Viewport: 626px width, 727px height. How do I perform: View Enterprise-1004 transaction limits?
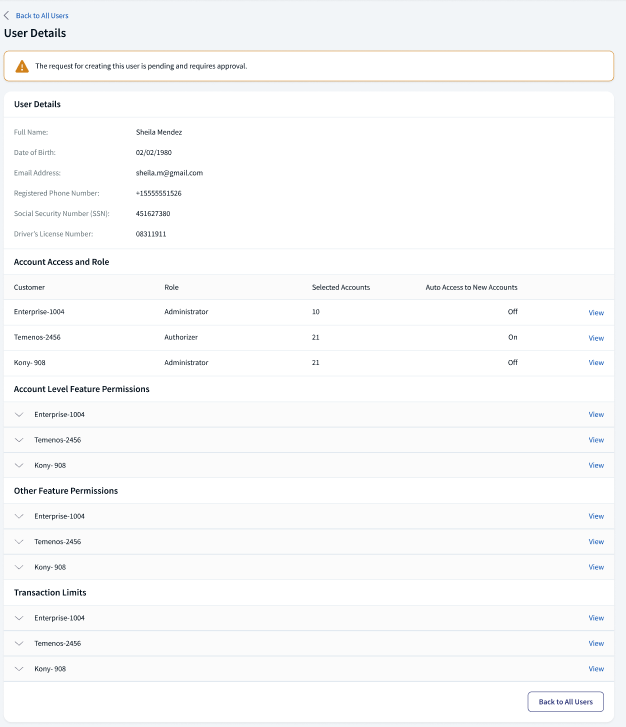(x=596, y=618)
